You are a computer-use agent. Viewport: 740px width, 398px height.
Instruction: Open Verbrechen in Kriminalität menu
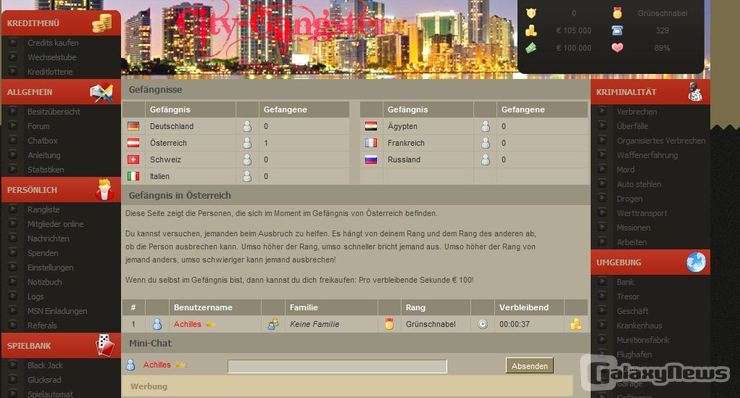[x=637, y=112]
